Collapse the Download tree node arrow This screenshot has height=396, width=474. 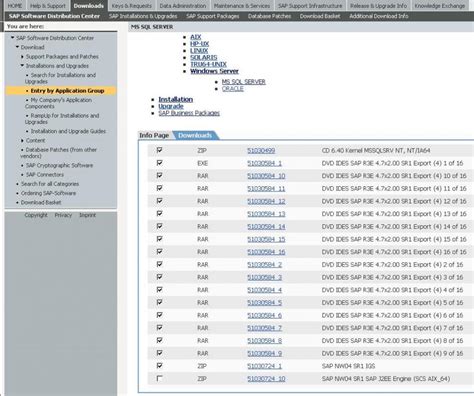pos(17,47)
